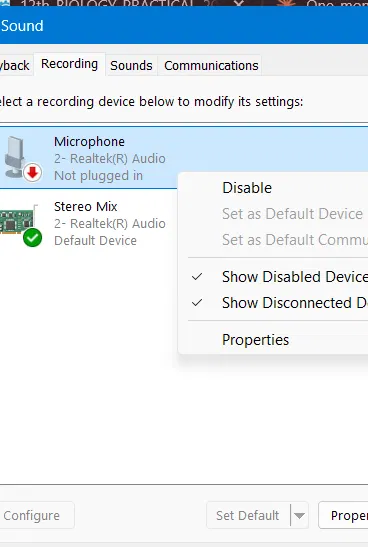
Task: Click the Configure button
Action: coord(36,515)
